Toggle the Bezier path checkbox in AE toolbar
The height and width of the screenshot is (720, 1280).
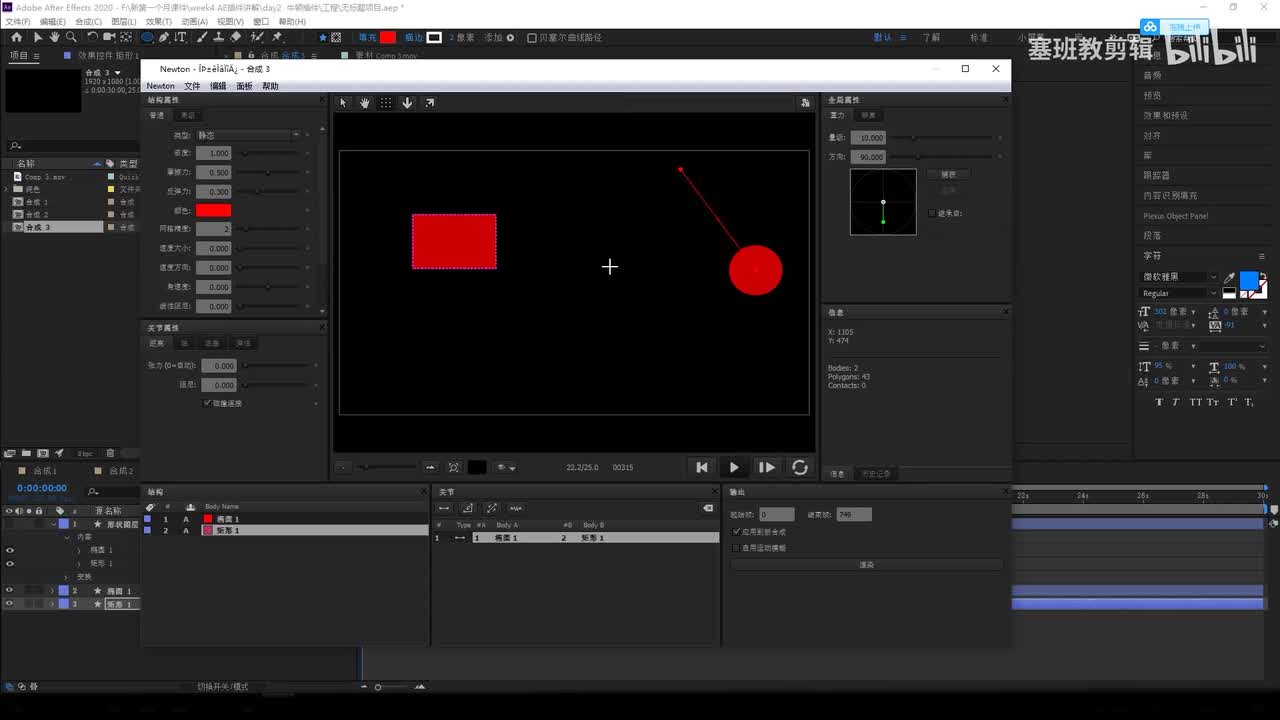pos(531,38)
